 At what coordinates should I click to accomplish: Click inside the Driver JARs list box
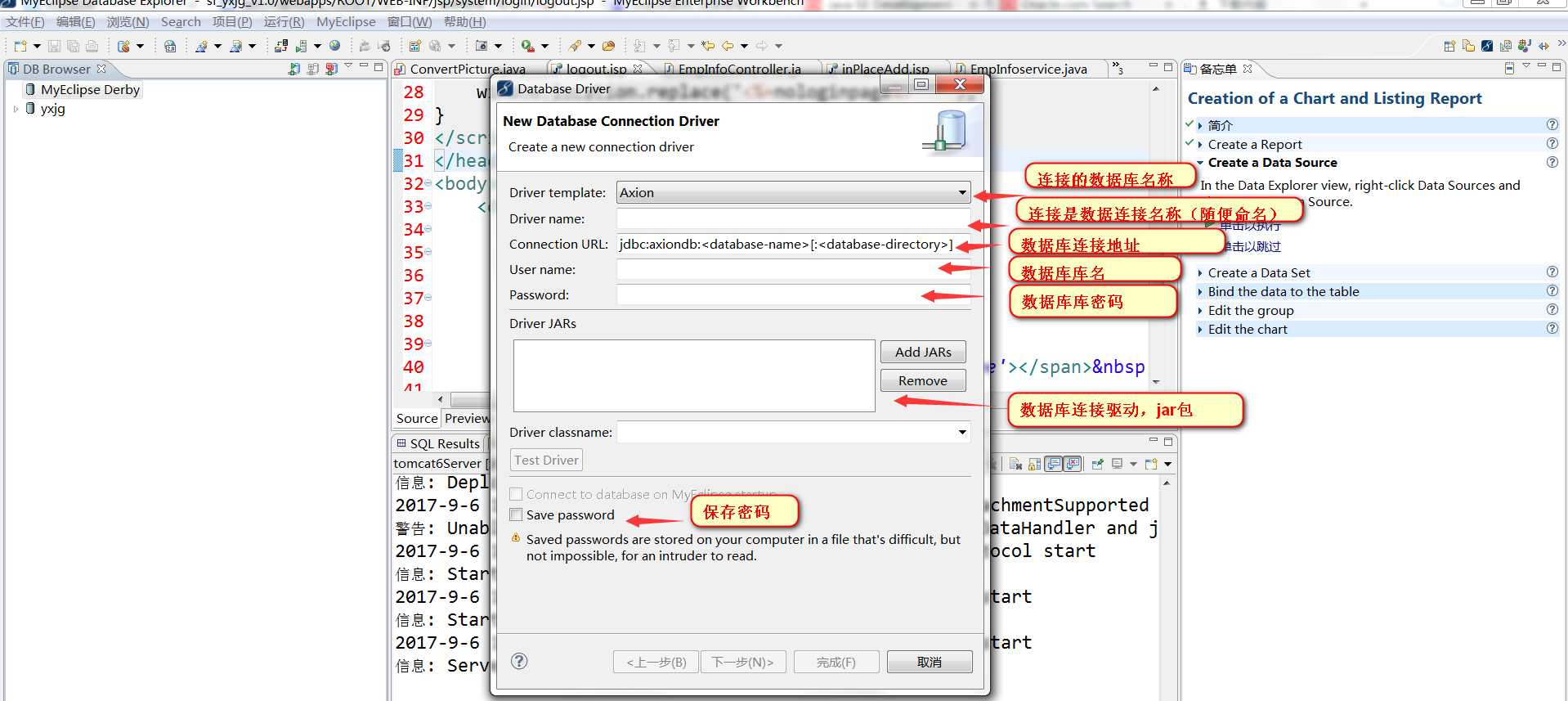pyautogui.click(x=694, y=375)
